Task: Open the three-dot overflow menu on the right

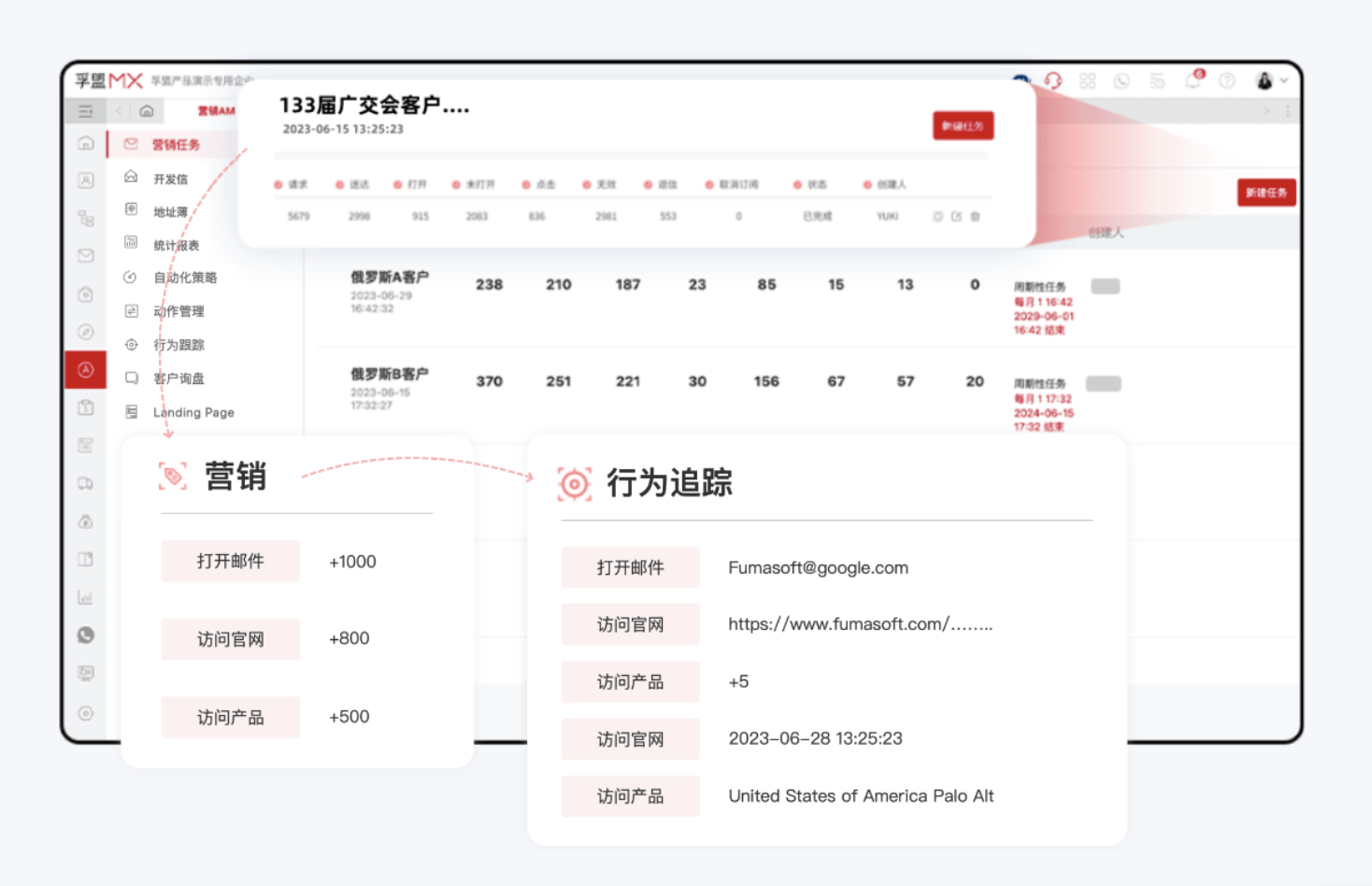Action: coord(1287,110)
